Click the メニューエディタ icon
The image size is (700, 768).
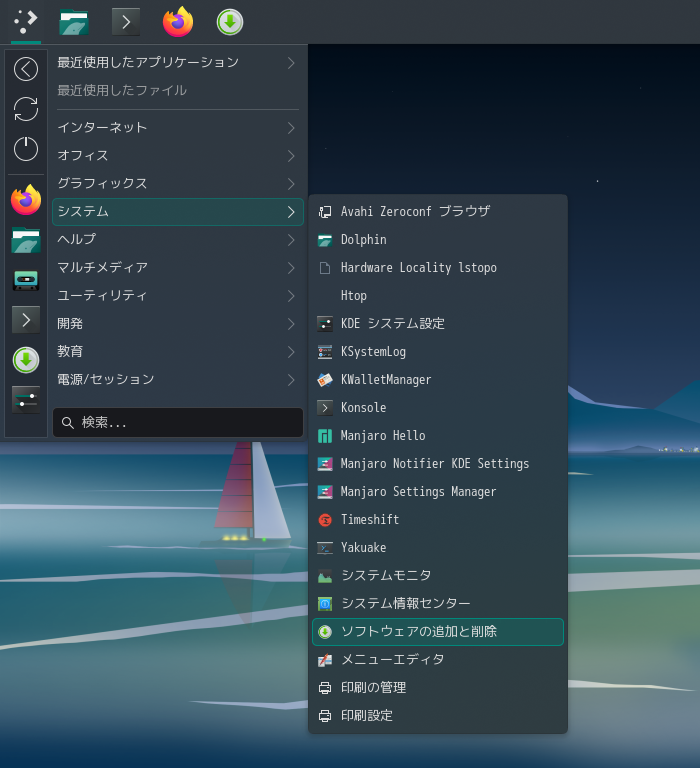[325, 660]
